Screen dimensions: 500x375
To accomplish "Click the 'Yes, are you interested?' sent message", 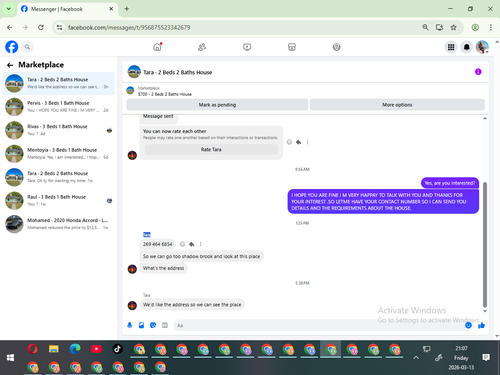I will [x=450, y=183].
